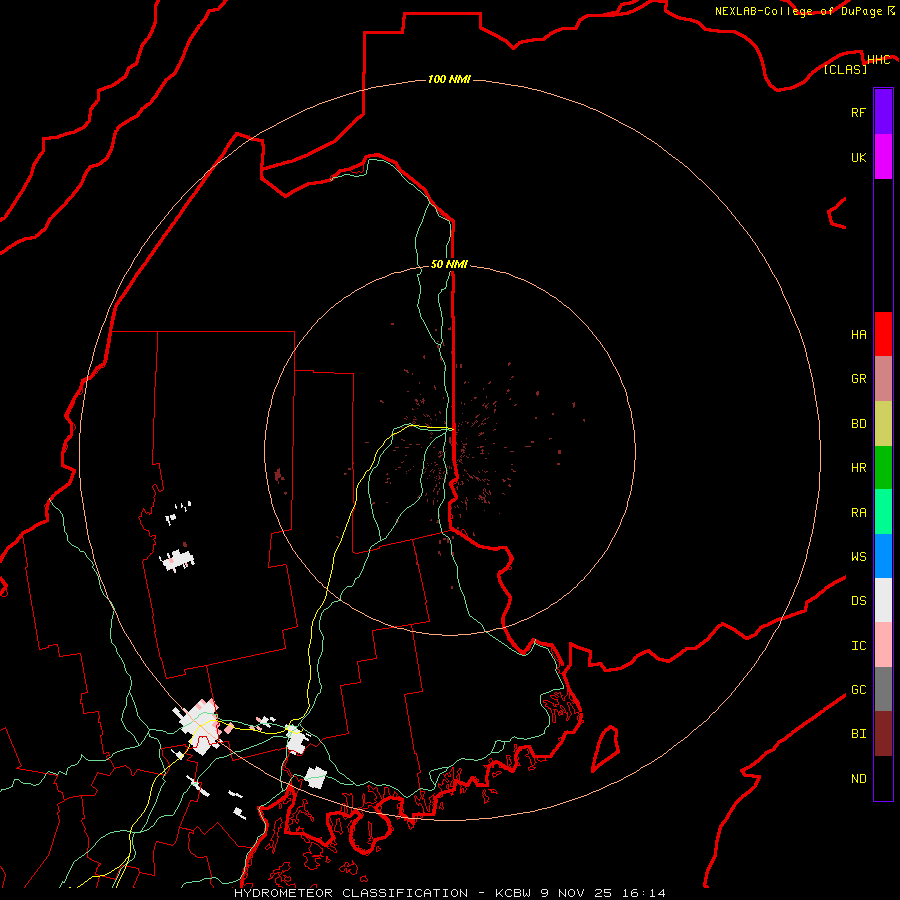Click the HA legend label
Image resolution: width=900 pixels, height=900 pixels.
coord(858,335)
